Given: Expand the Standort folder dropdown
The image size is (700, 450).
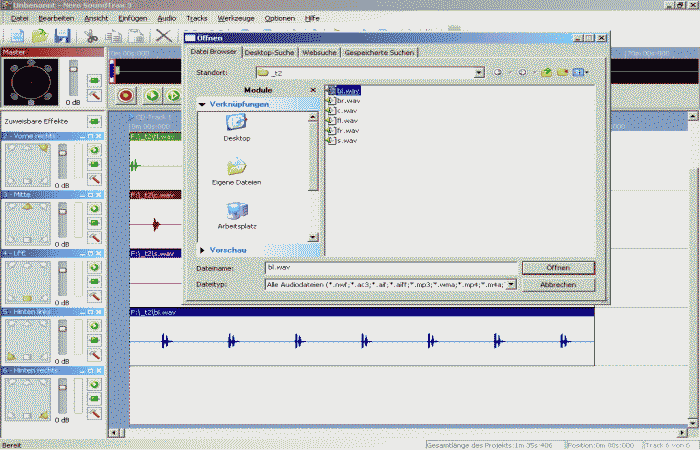Looking at the screenshot, I should (x=480, y=72).
